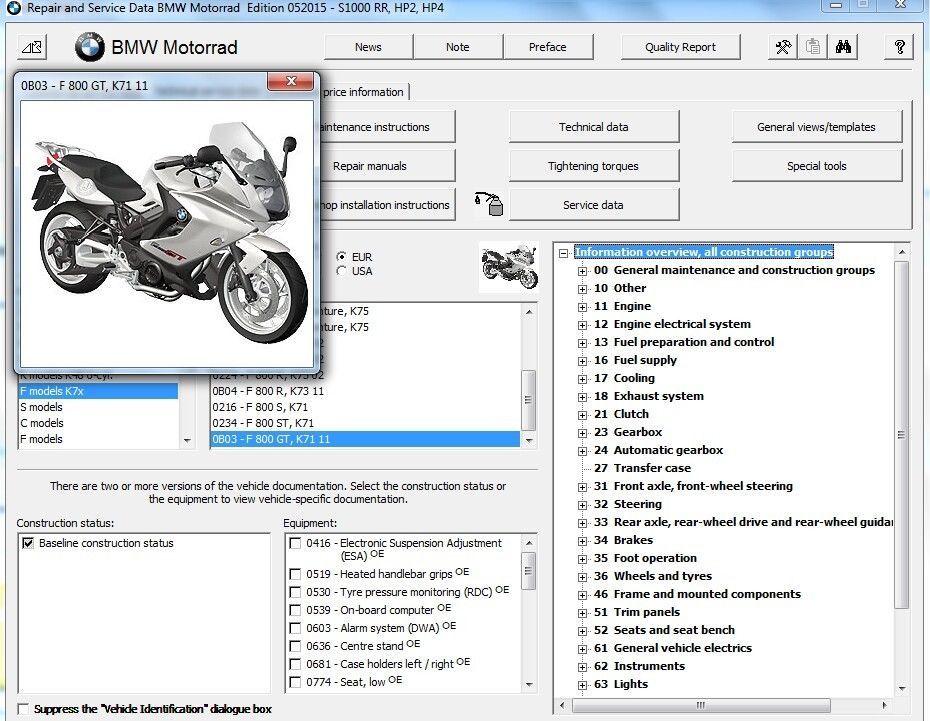Expand the 63 Lights node
930x721 pixels.
[582, 685]
